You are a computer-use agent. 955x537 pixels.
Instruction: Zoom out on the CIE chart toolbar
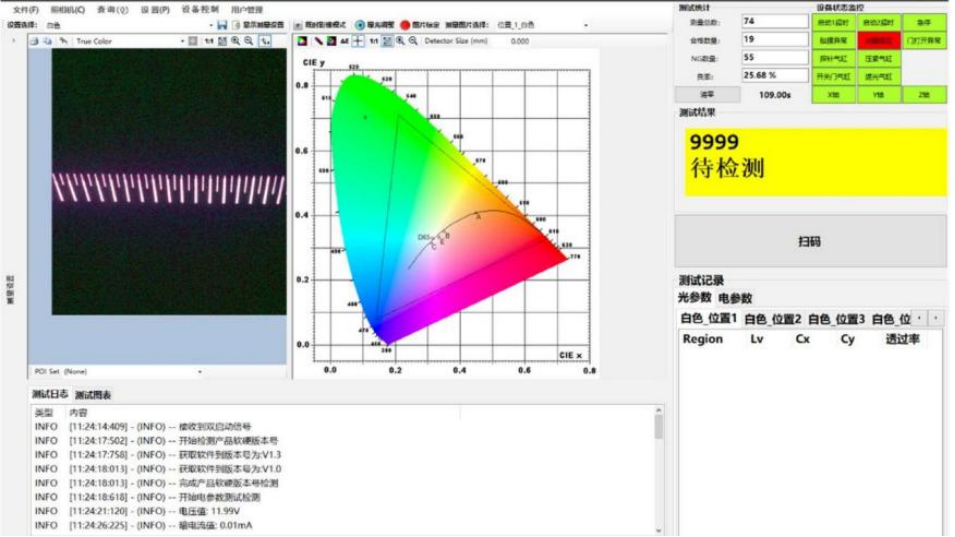pyautogui.click(x=414, y=41)
